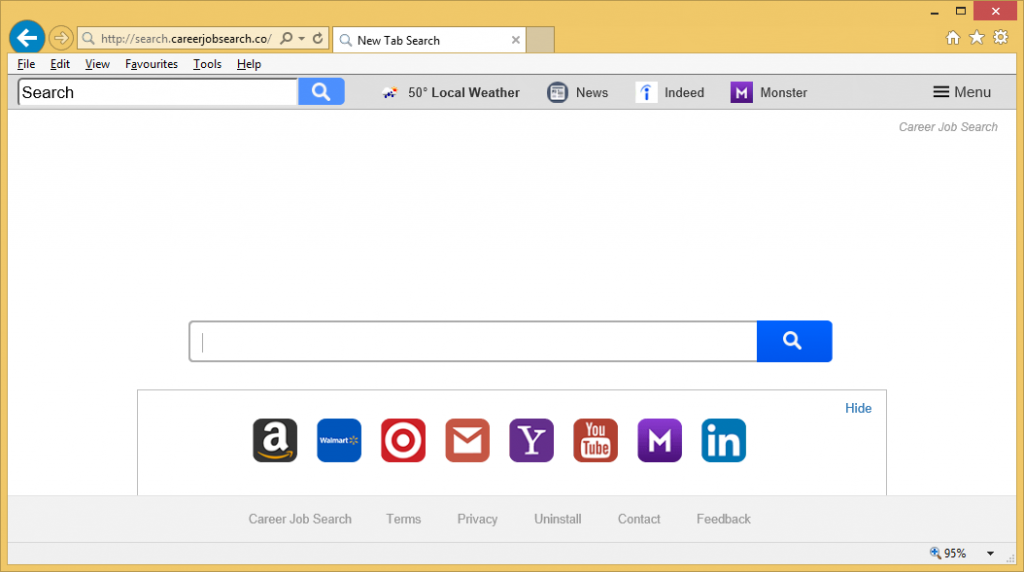The width and height of the screenshot is (1024, 572).
Task: Click the main center search input field
Action: [473, 342]
